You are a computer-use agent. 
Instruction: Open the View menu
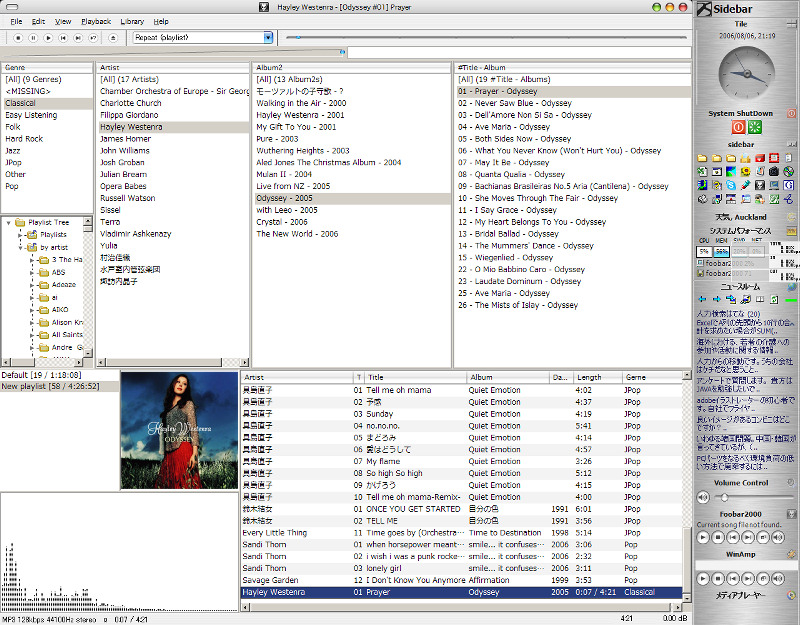coord(63,21)
